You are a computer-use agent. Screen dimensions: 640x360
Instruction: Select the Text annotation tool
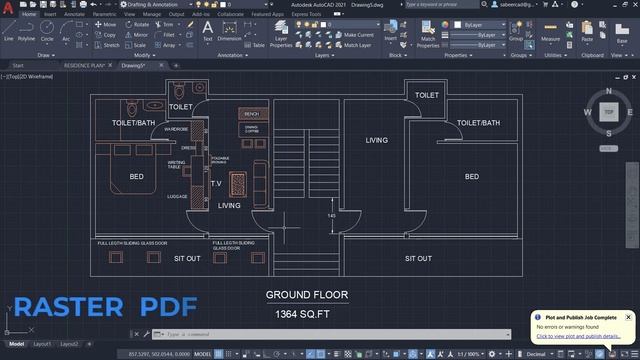(207, 31)
